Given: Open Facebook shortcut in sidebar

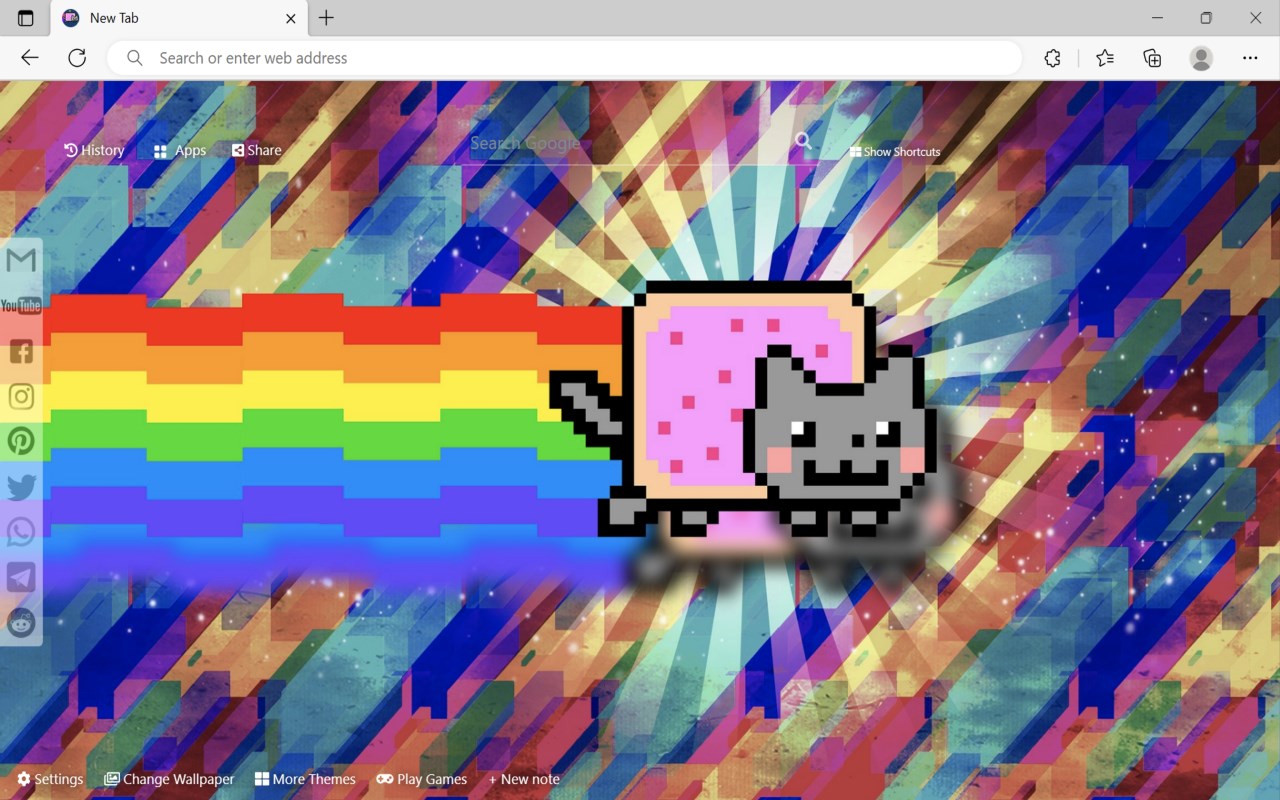Looking at the screenshot, I should coord(21,351).
